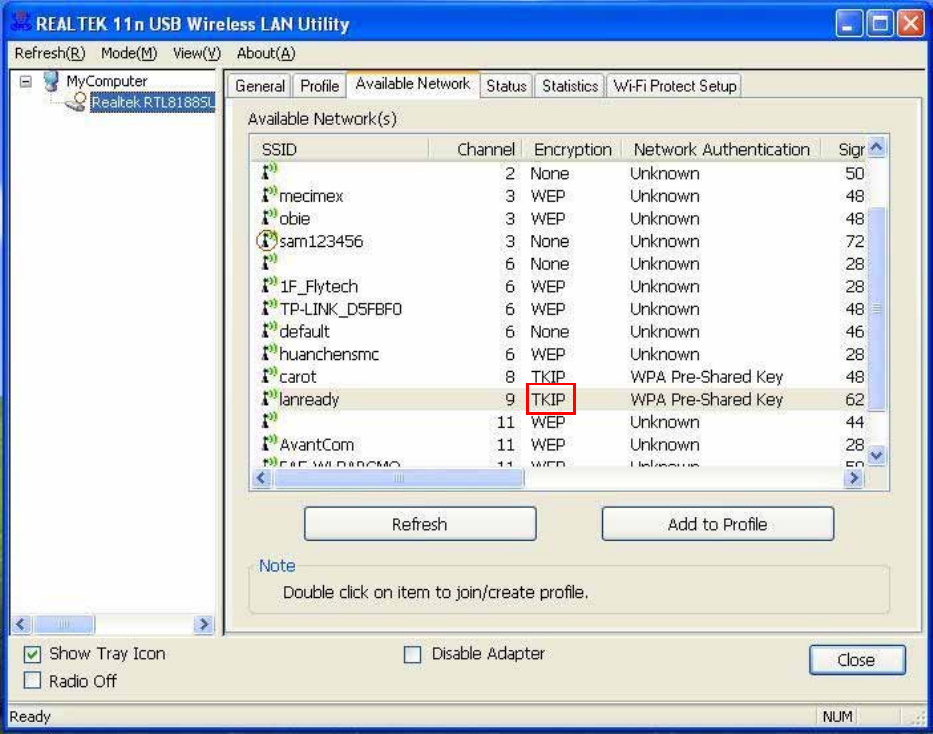This screenshot has height=734, width=933.
Task: Enable the Radio Off checkbox
Action: 32,680
